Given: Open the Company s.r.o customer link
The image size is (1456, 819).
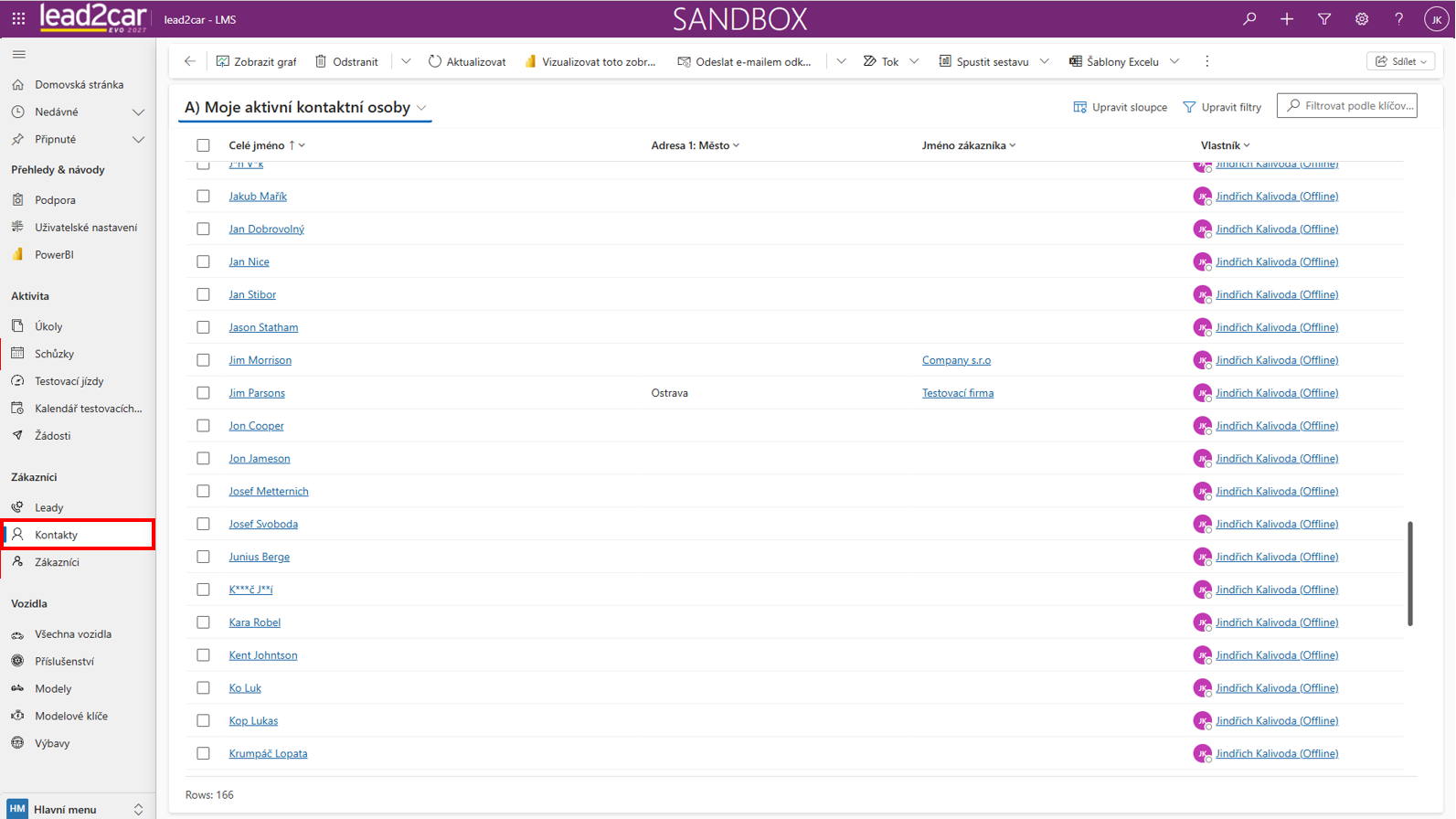Looking at the screenshot, I should [956, 360].
